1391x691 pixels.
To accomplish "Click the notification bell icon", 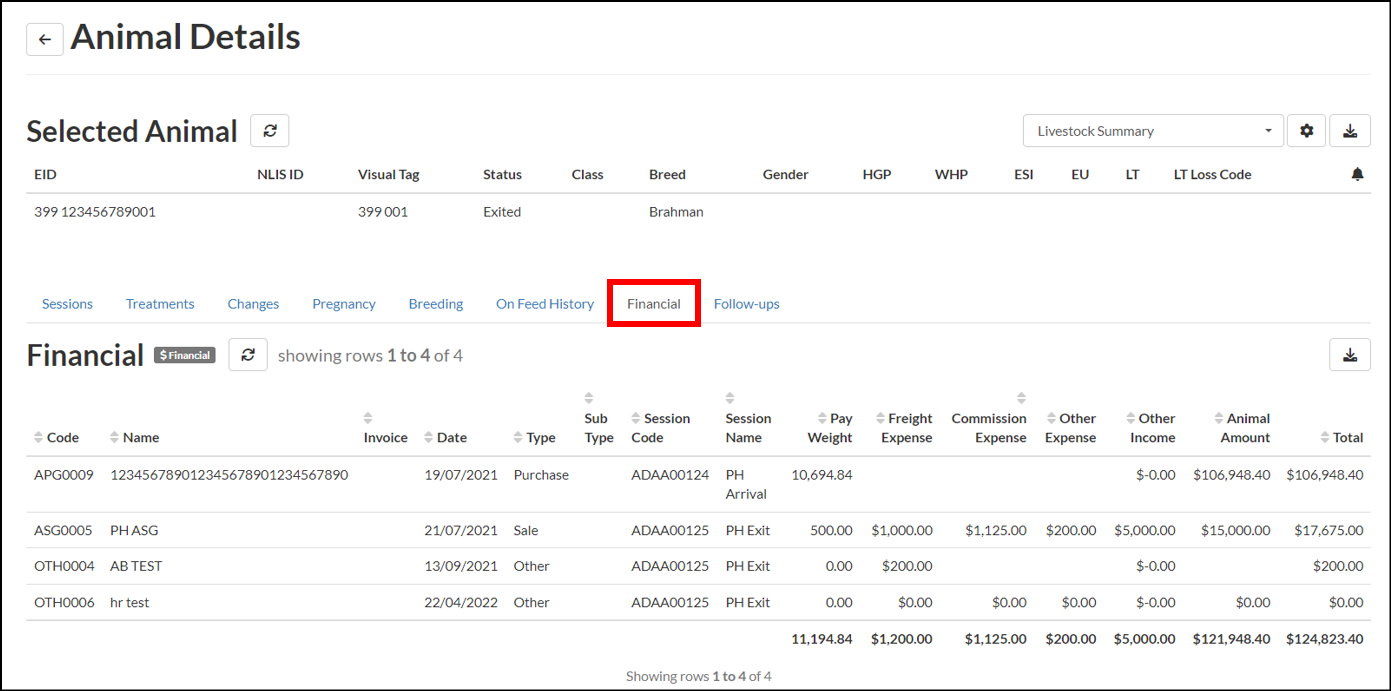I will [1357, 175].
